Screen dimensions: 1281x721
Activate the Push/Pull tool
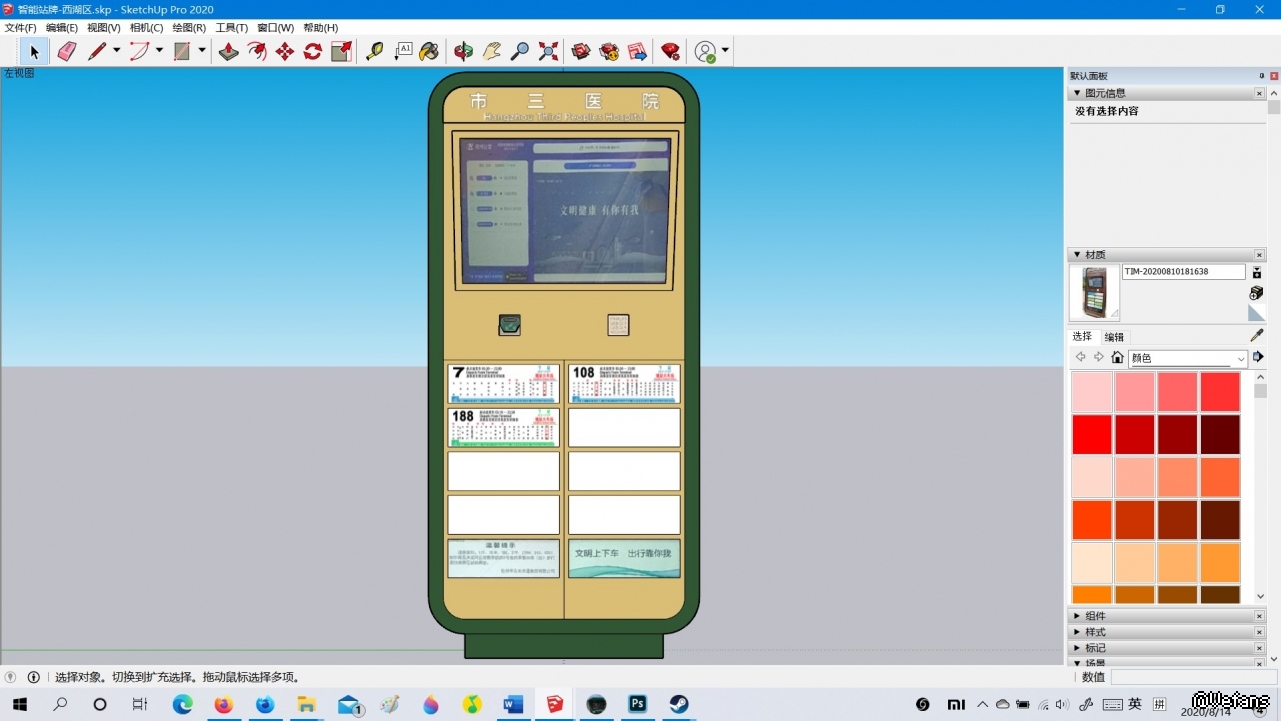click(x=229, y=51)
